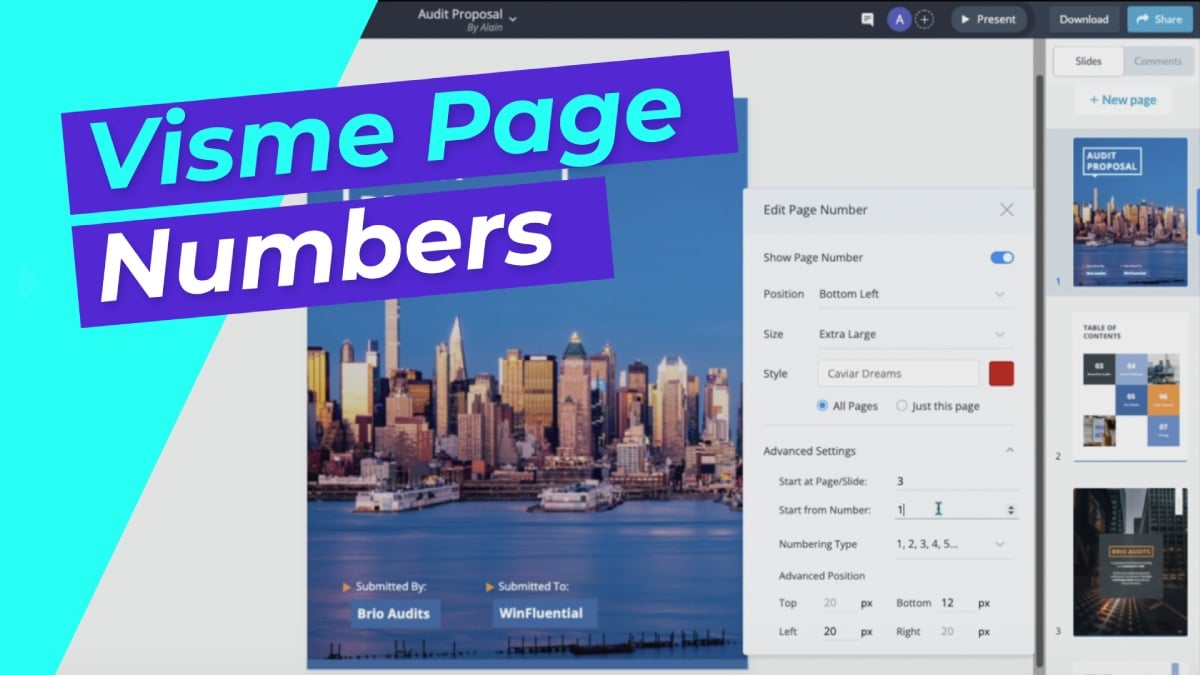The height and width of the screenshot is (675, 1200).
Task: Toggle the Show Page Number switch
Action: (x=1002, y=257)
